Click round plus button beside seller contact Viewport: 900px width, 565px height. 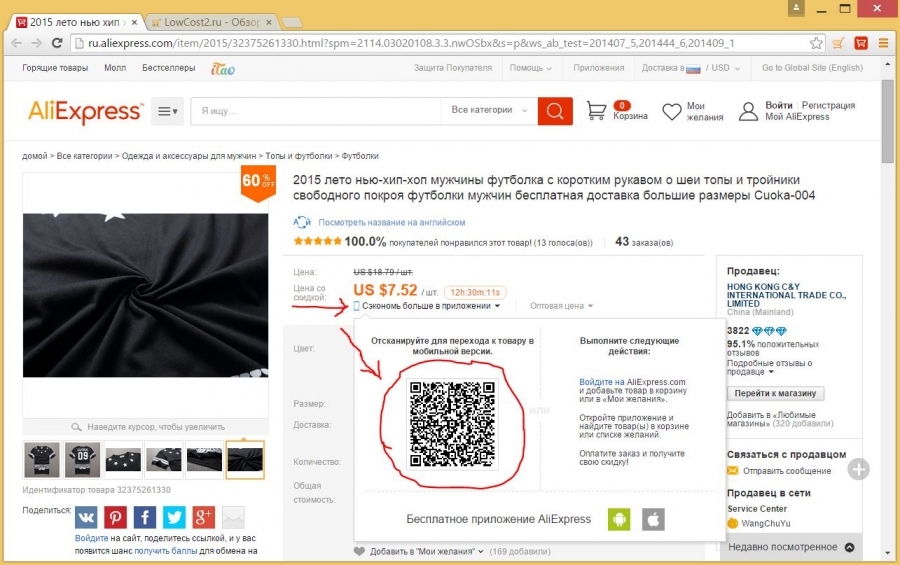click(859, 469)
